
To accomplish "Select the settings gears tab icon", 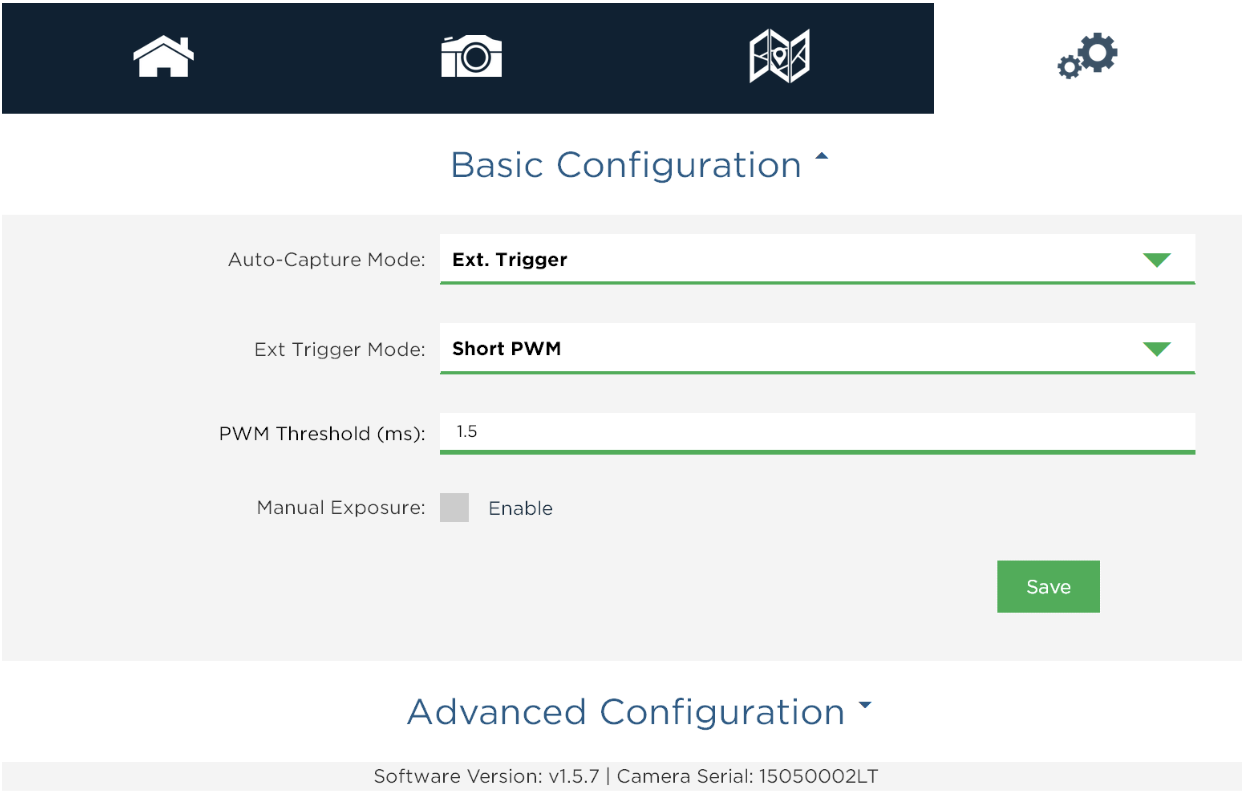I will (x=1087, y=56).
